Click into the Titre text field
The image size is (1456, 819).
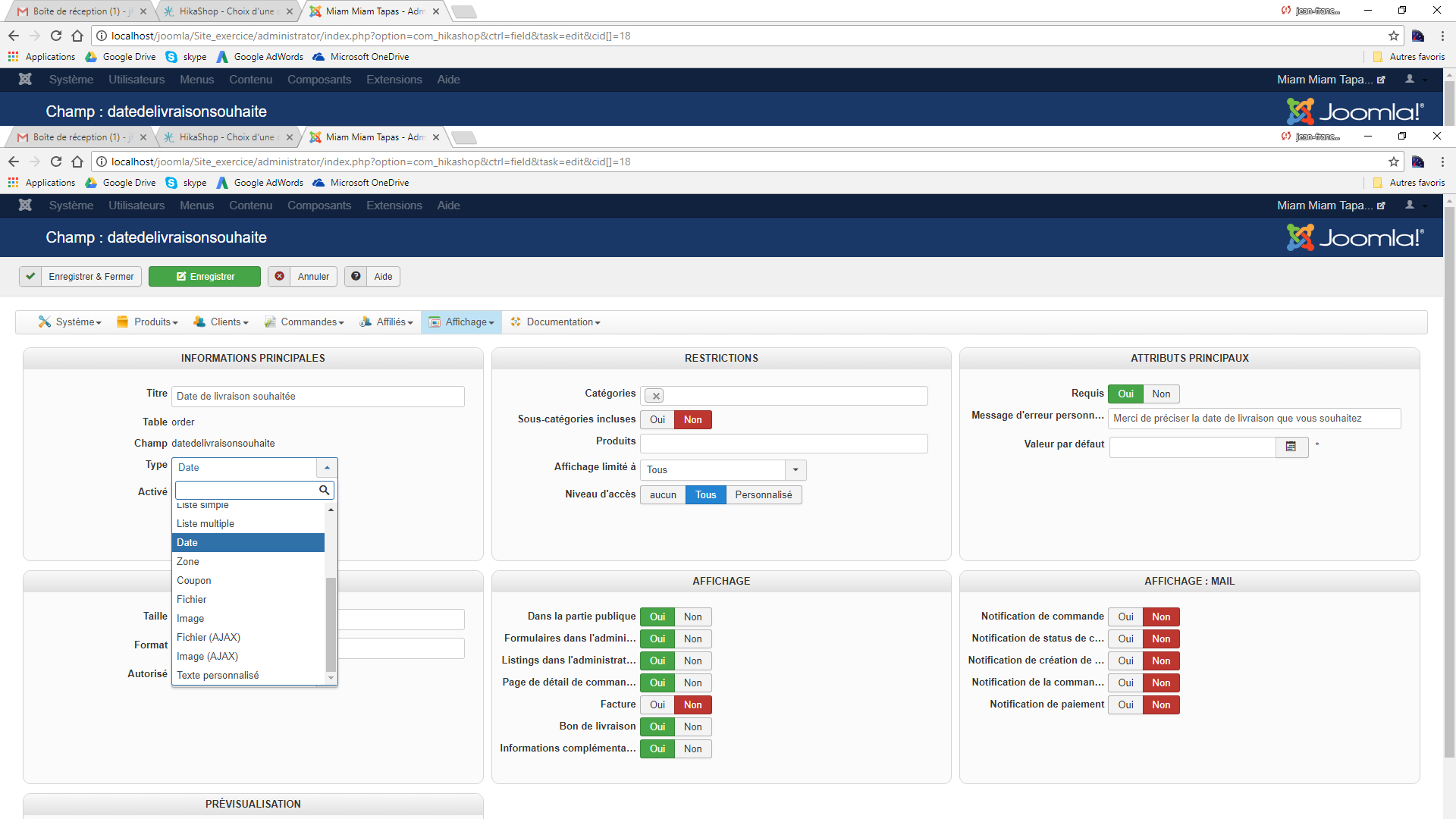pyautogui.click(x=318, y=396)
